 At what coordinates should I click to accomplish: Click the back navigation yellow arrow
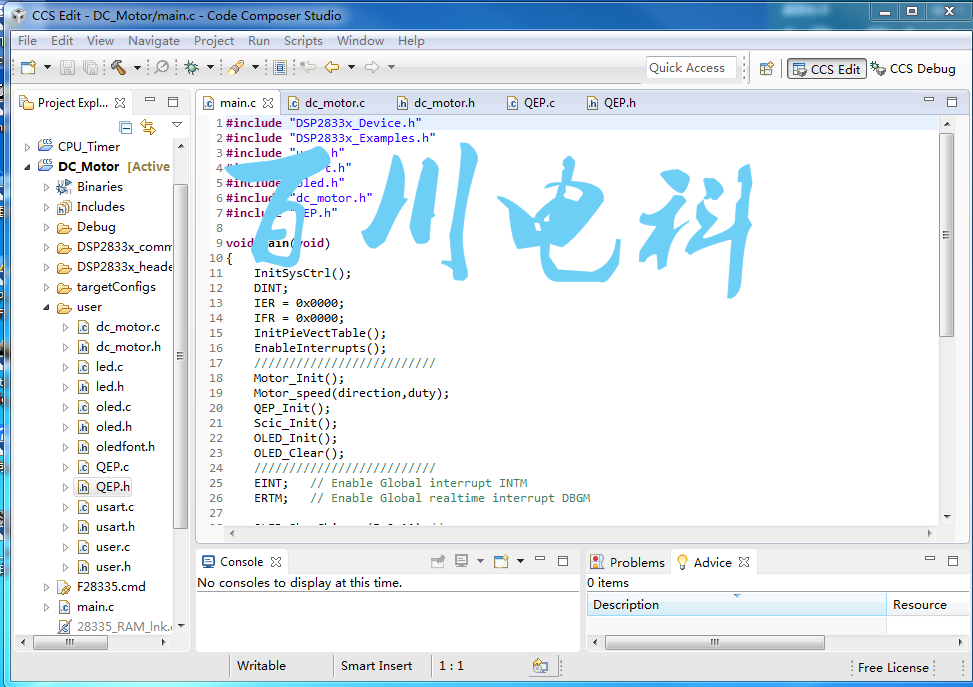click(332, 67)
